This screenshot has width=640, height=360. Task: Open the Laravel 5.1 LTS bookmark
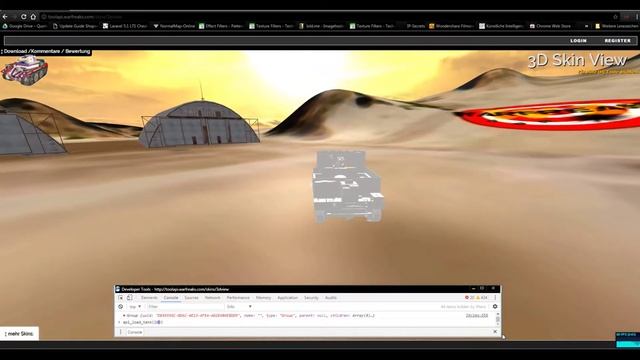125,26
